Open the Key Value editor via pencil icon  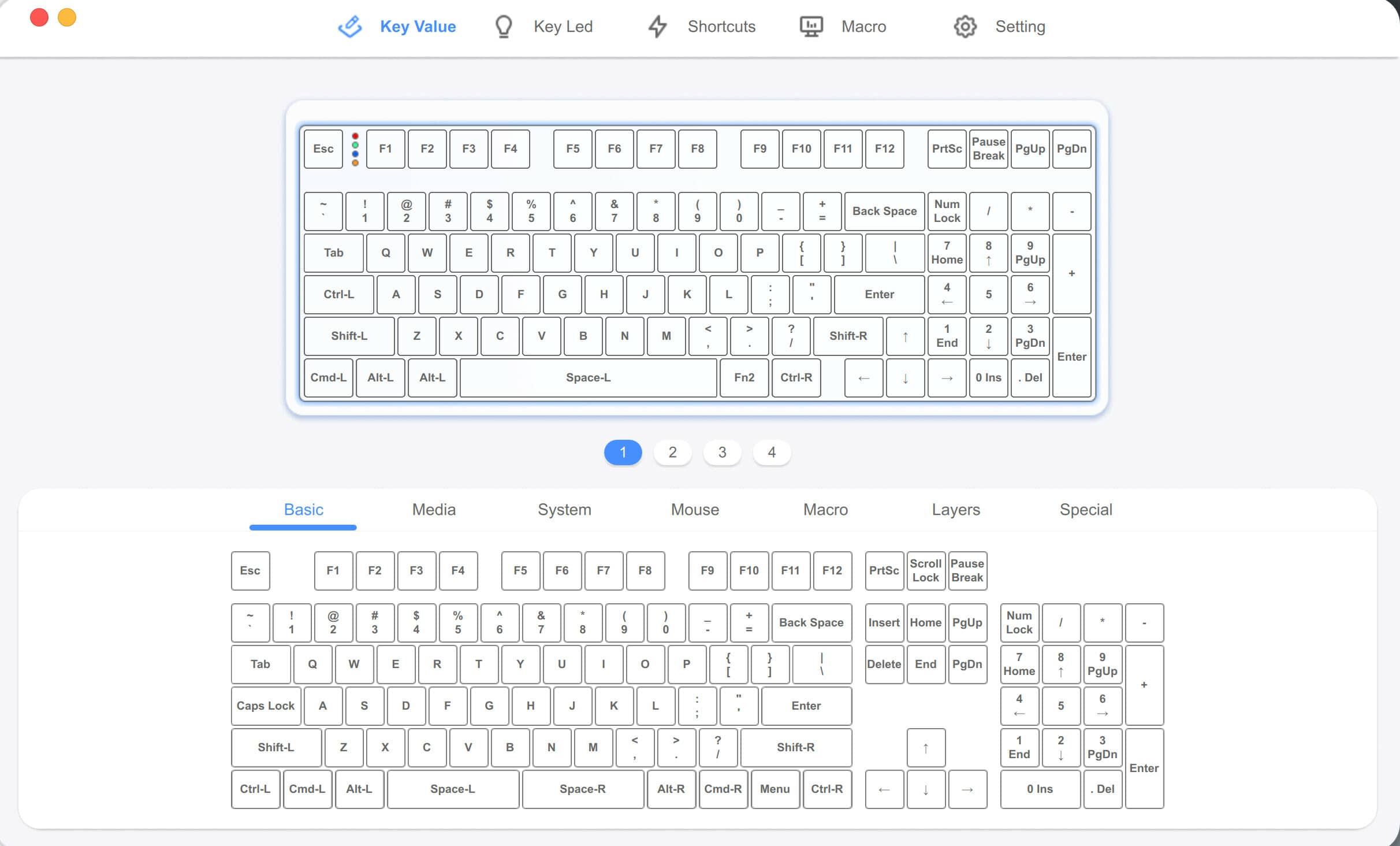pyautogui.click(x=349, y=25)
